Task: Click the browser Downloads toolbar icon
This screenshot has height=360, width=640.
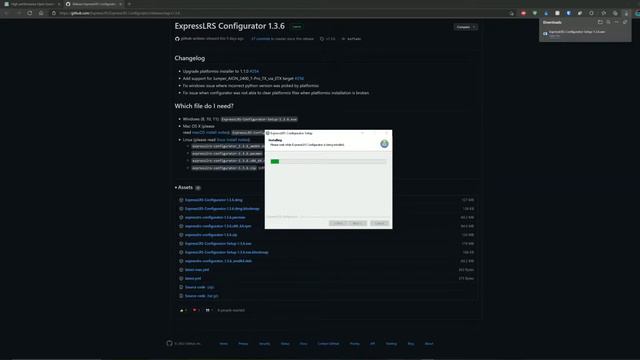Action: 626,13
